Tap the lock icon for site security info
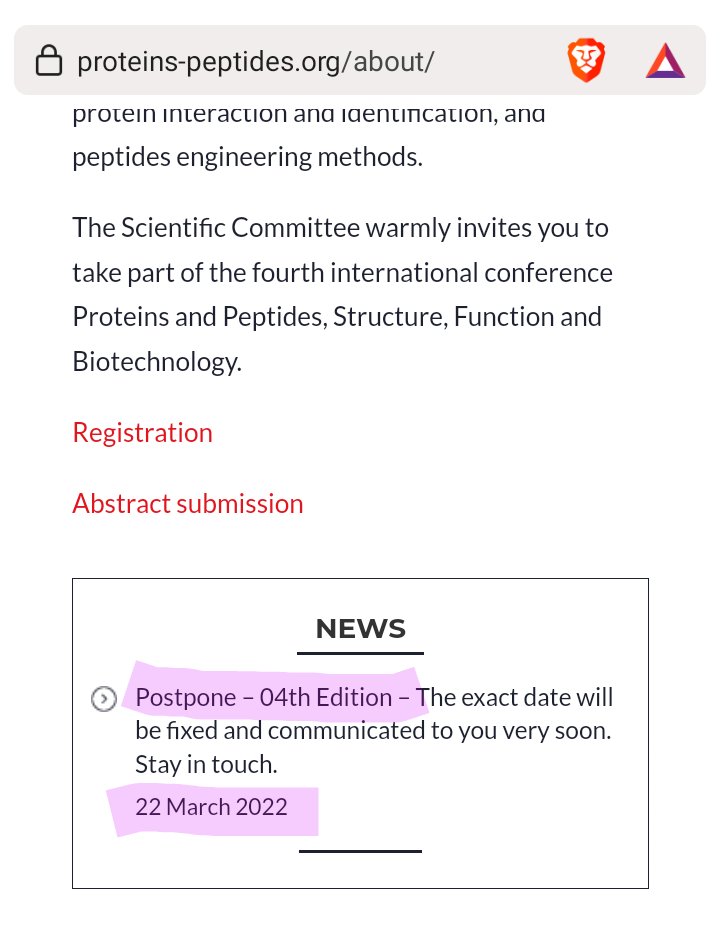Viewport: 720px width, 947px height. point(49,62)
